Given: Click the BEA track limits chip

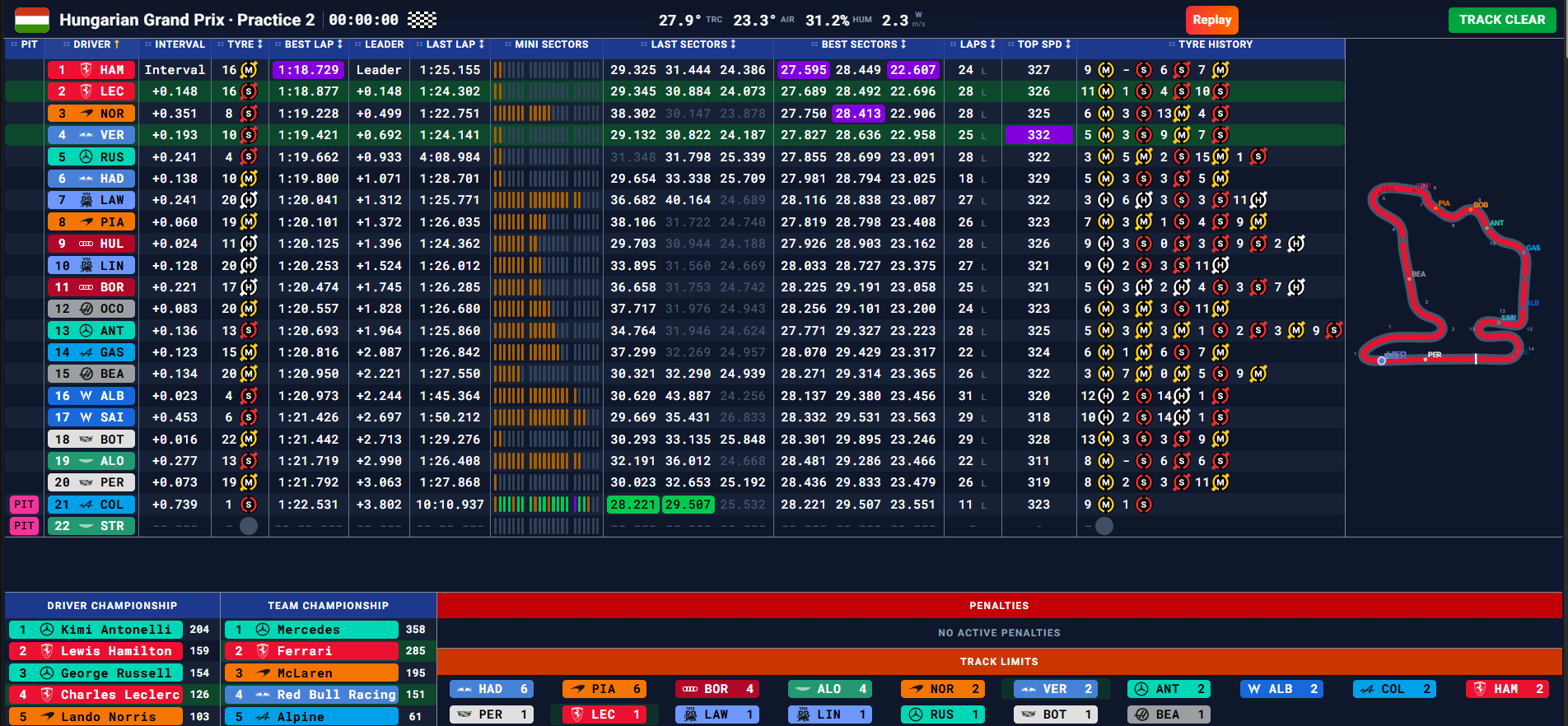Looking at the screenshot, I should [x=1169, y=714].
